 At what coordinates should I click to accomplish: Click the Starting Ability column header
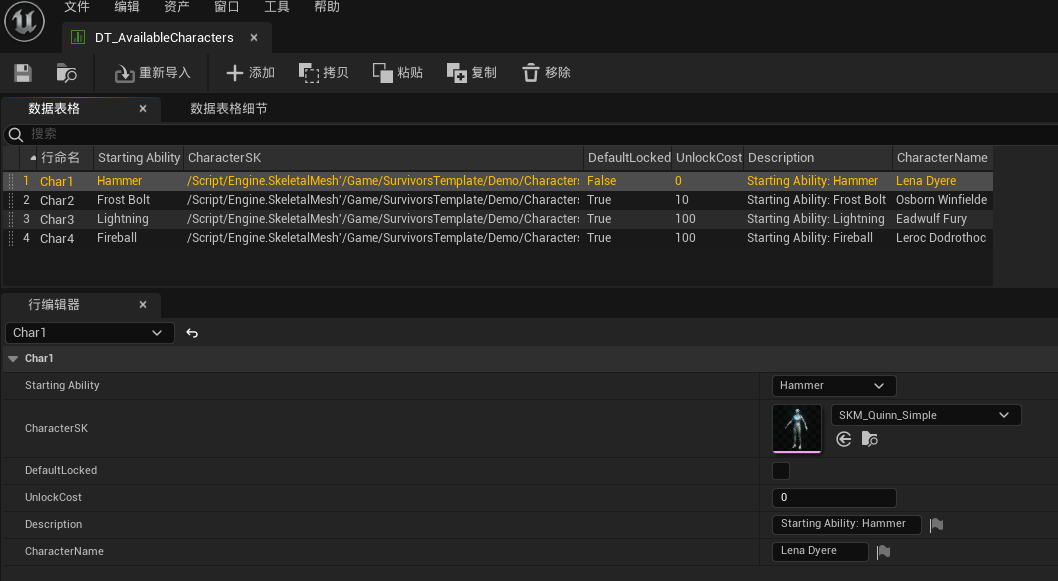[x=139, y=158]
